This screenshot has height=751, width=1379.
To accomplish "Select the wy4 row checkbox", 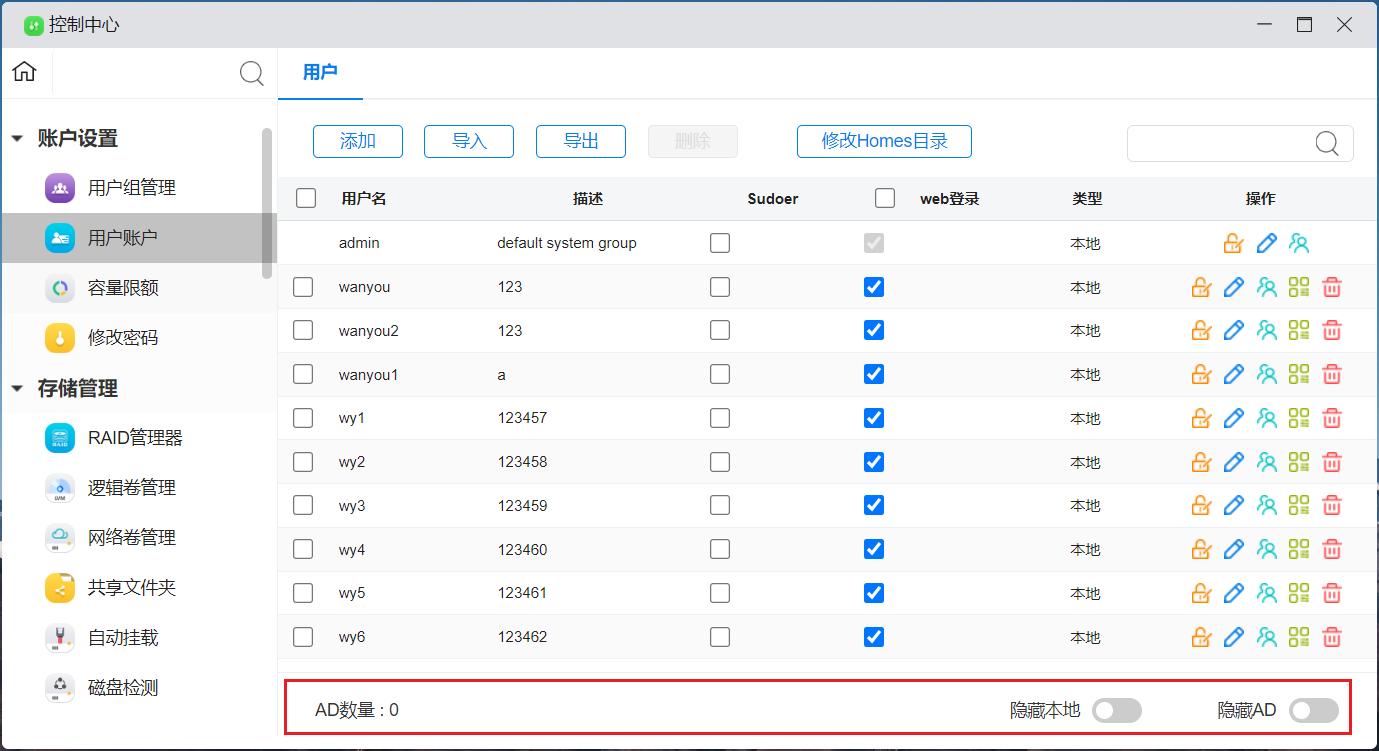I will [x=303, y=549].
